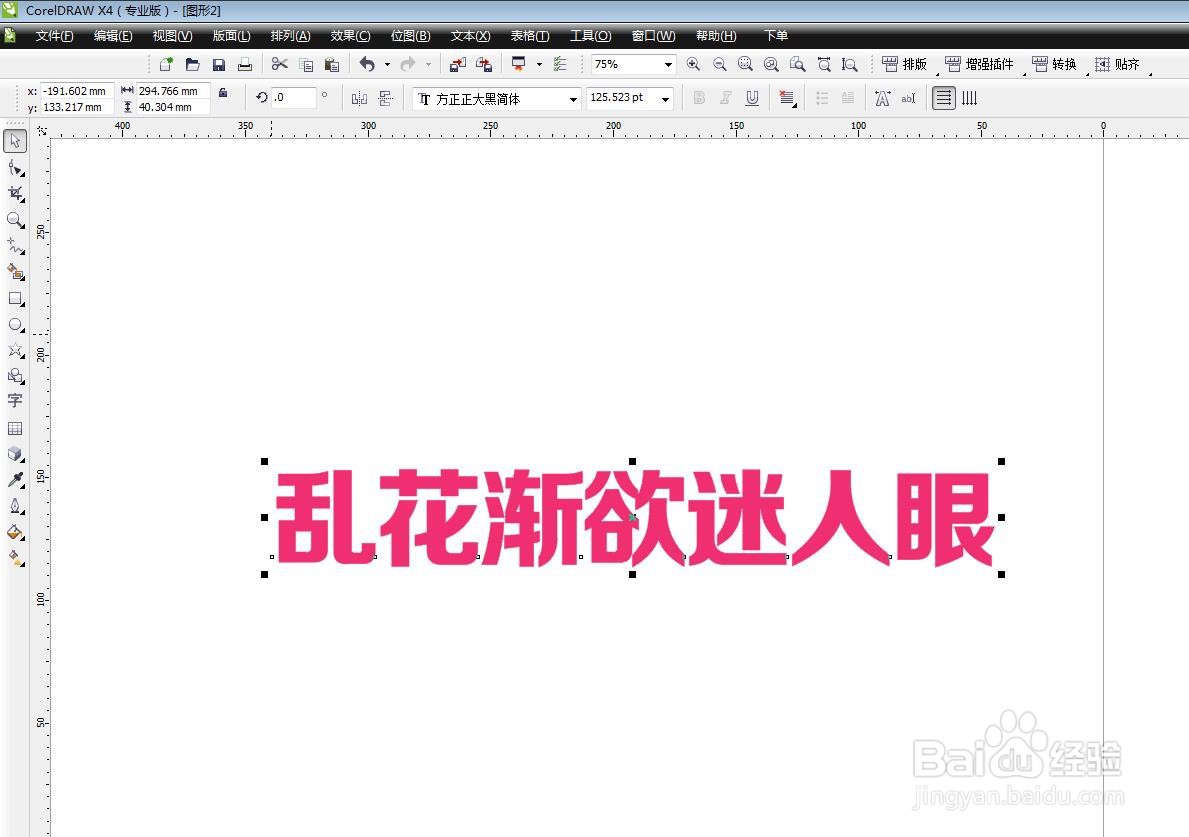Click the zoom in magnifier
The width and height of the screenshot is (1189, 837).
click(x=693, y=64)
